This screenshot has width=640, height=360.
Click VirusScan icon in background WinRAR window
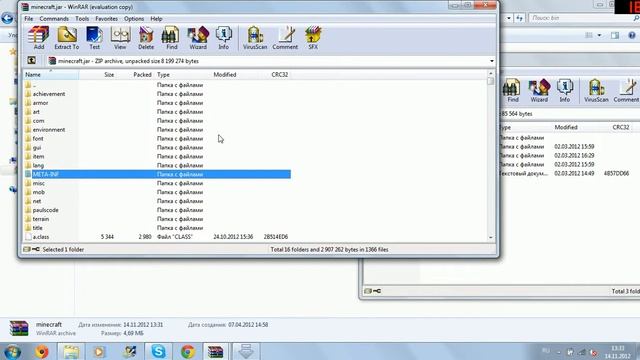tap(596, 90)
